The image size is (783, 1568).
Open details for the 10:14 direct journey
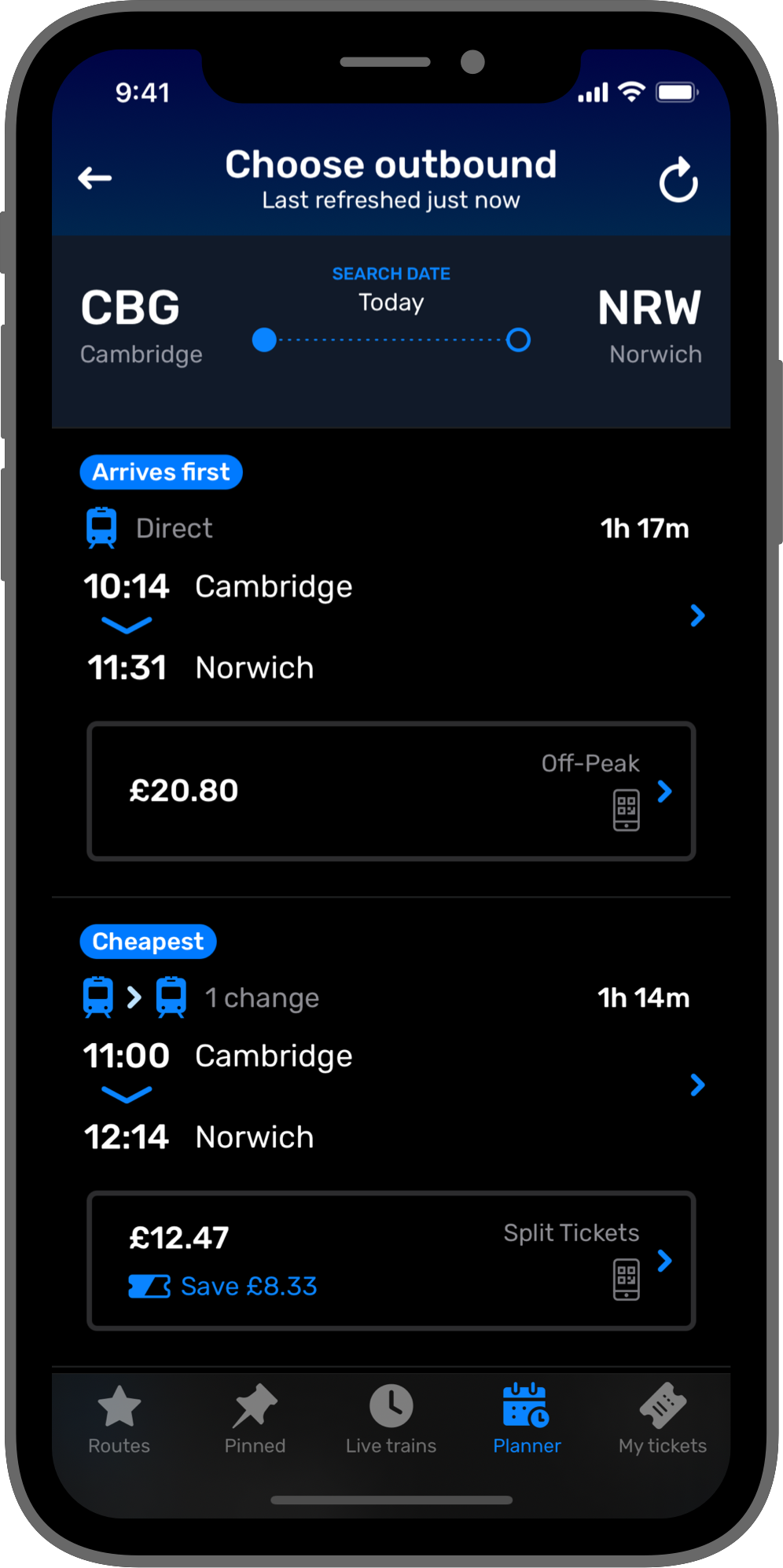click(x=697, y=615)
